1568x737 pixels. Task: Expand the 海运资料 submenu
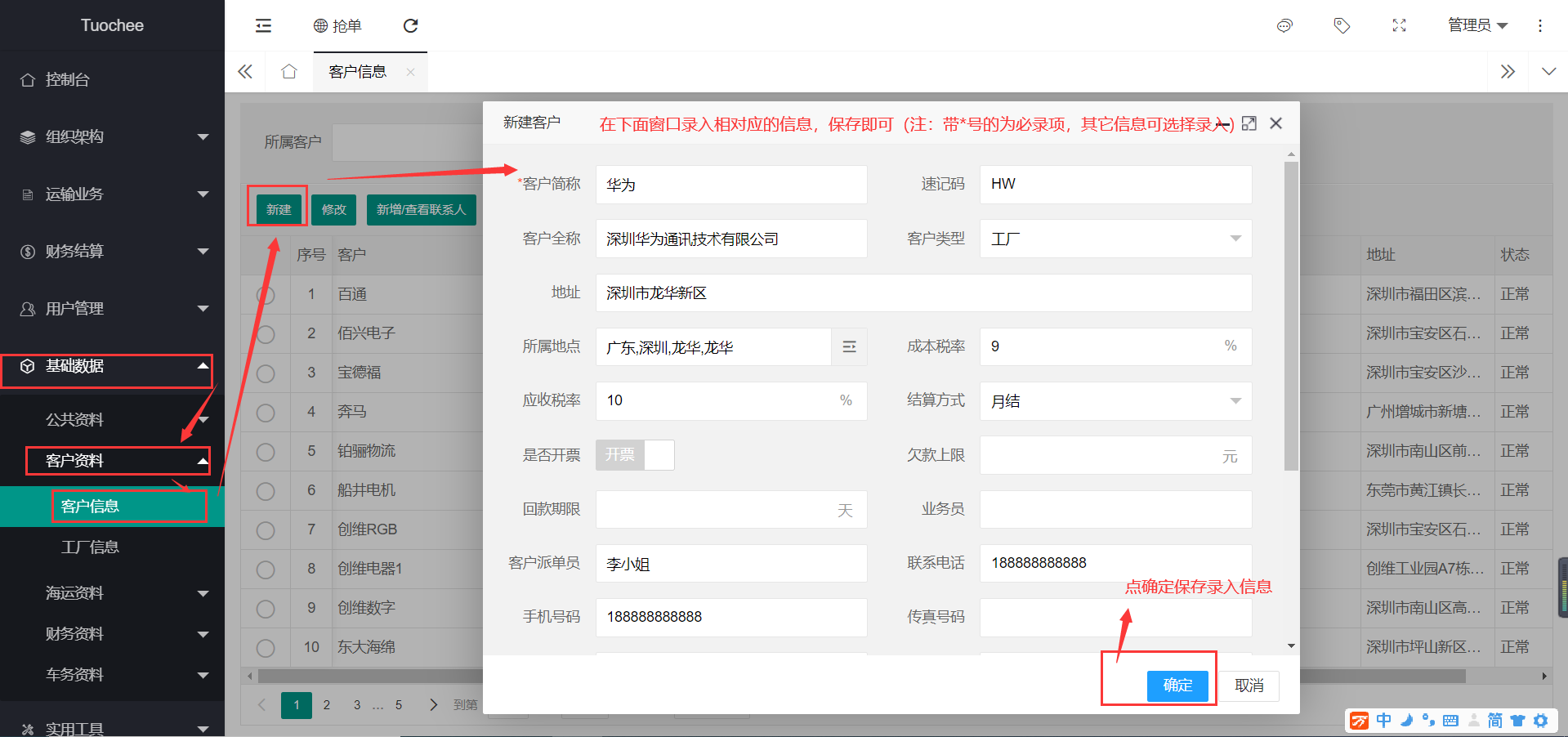coord(203,593)
